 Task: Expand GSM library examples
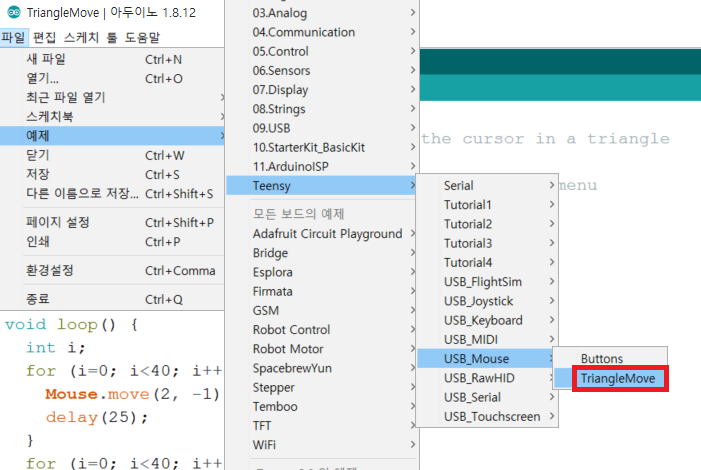point(323,311)
